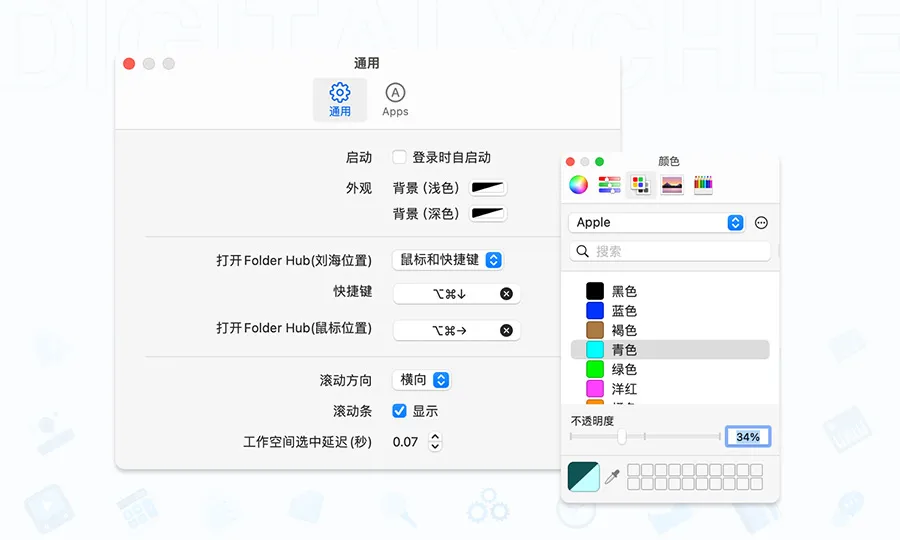
Task: Enable 登录时自启动 checkbox
Action: pos(399,157)
